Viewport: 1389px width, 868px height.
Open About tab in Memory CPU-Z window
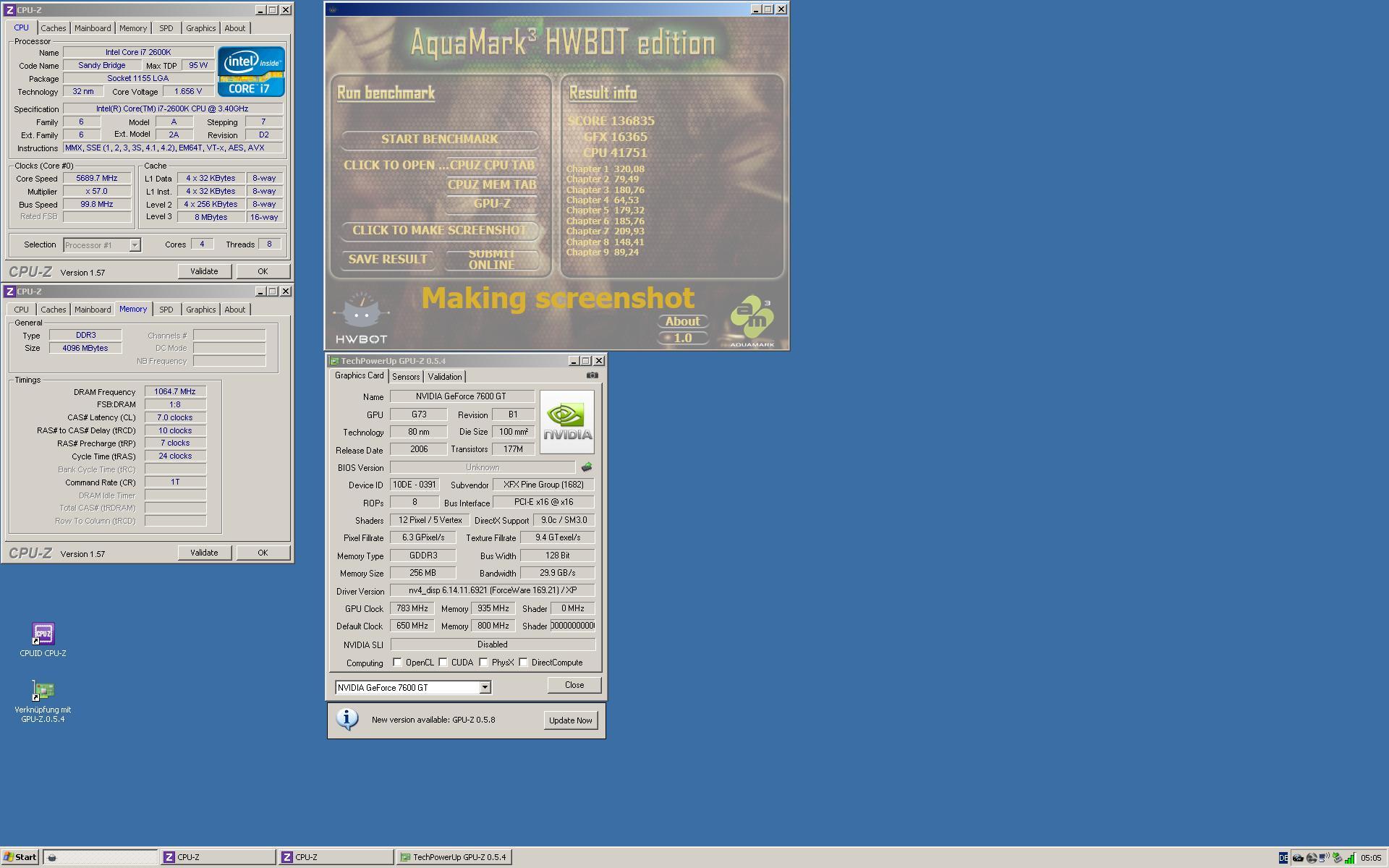234,310
